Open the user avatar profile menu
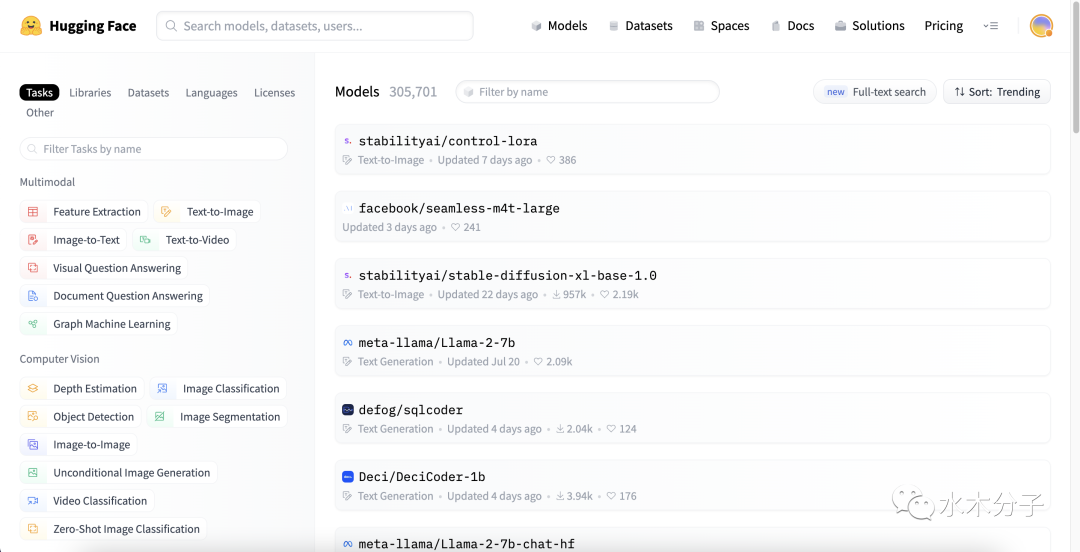 [1041, 26]
